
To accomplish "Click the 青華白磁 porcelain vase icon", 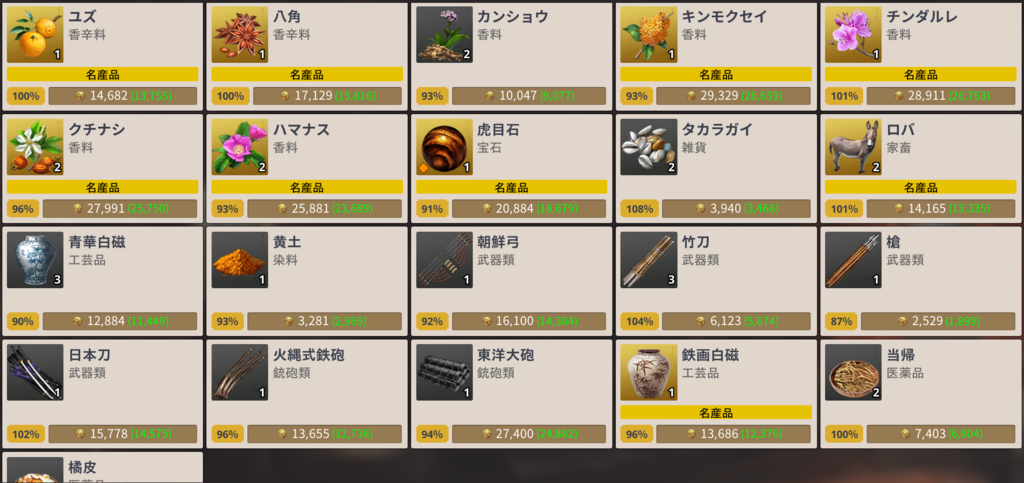I will point(35,260).
